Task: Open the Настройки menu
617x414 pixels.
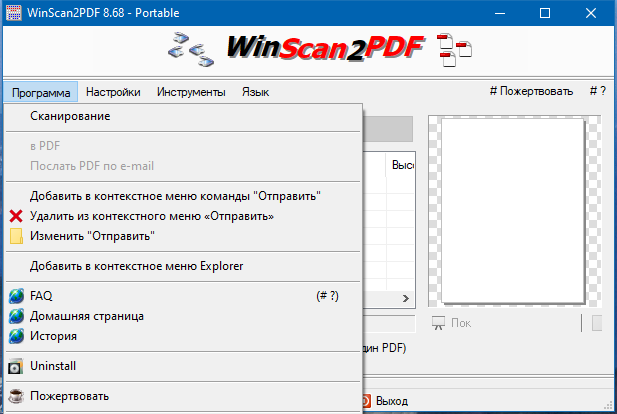Action: tap(113, 92)
